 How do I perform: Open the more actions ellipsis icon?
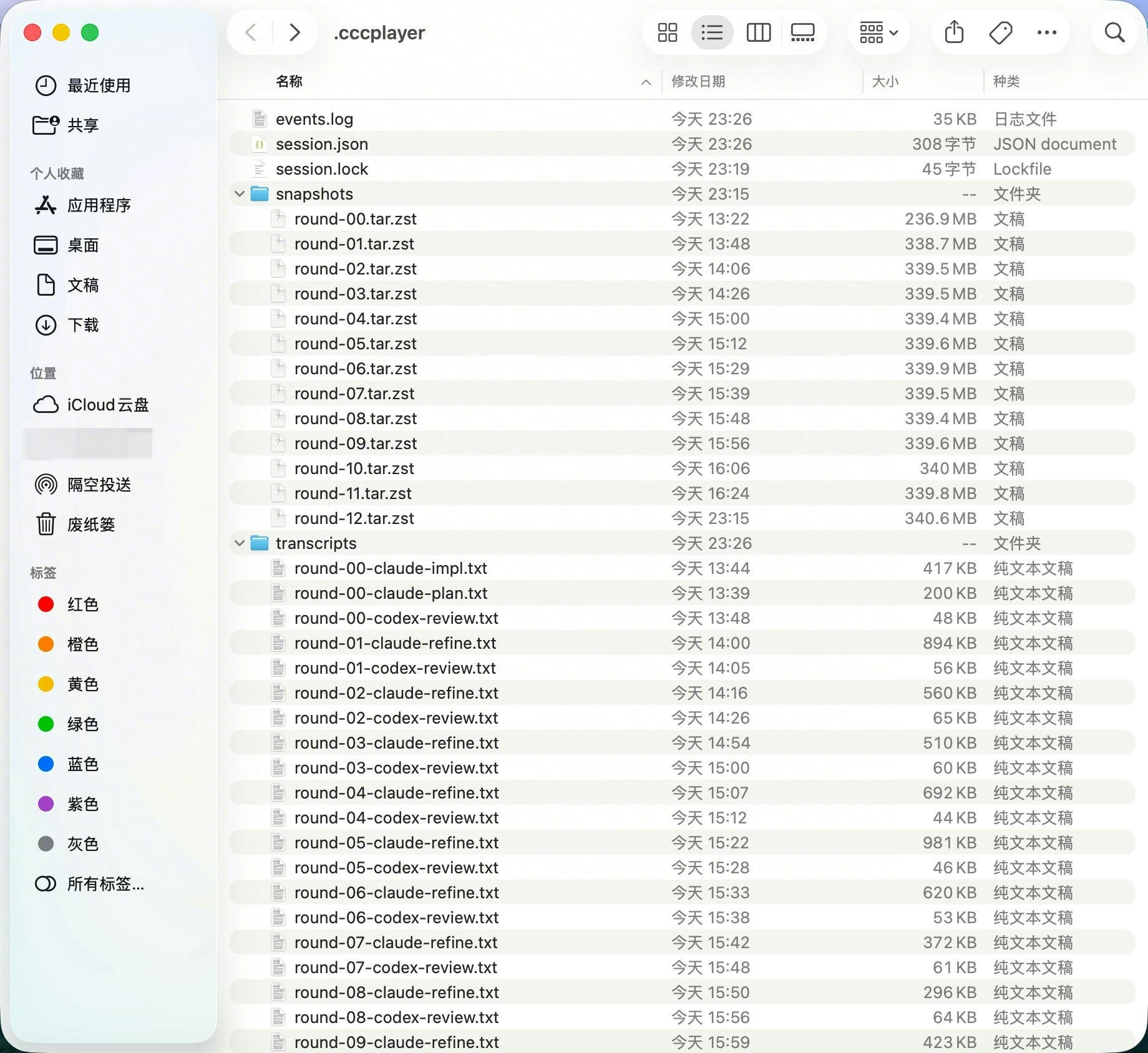(x=1046, y=32)
